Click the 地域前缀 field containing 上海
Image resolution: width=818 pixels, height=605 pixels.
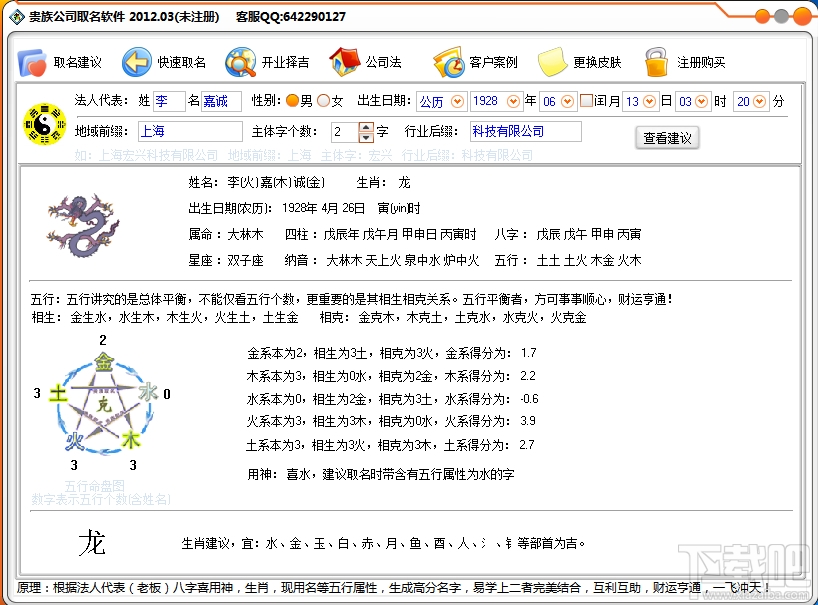click(190, 131)
